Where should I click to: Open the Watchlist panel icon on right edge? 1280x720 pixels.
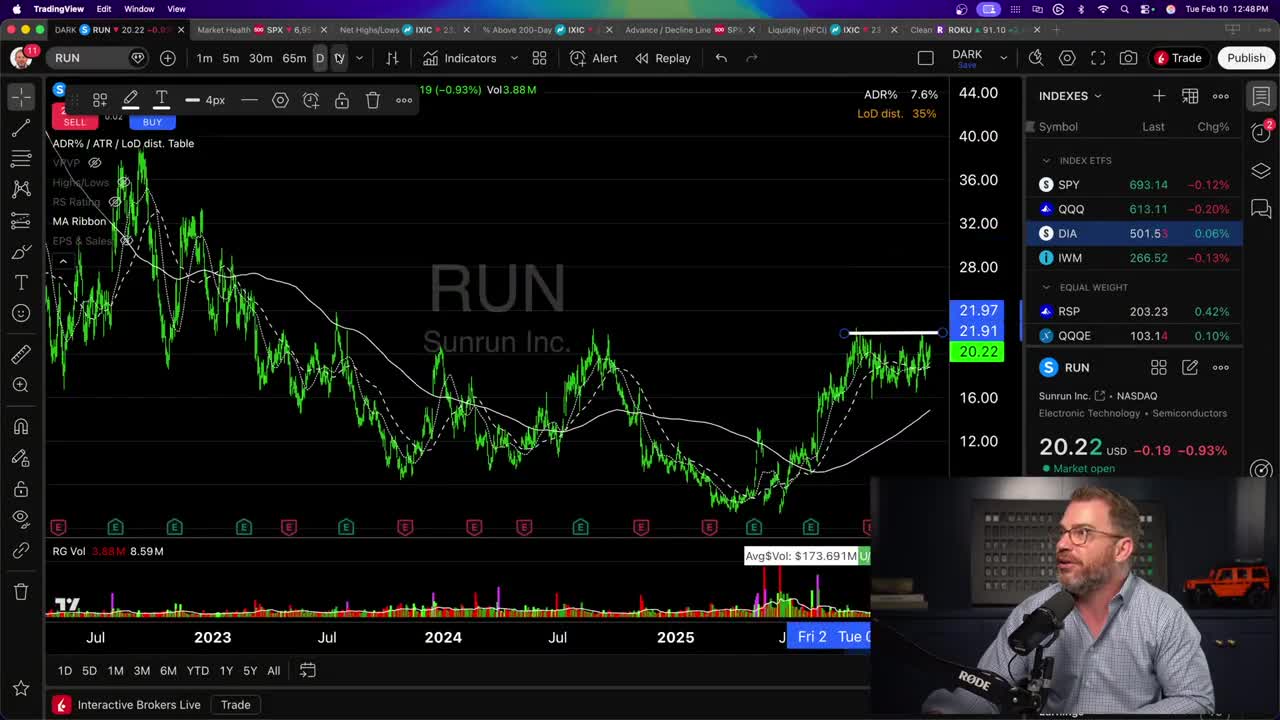pos(1261,96)
